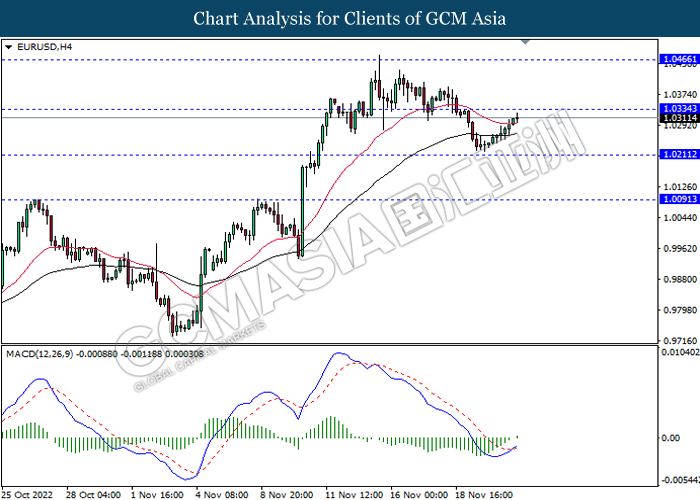Click the 1.00440 price axis value

681,217
